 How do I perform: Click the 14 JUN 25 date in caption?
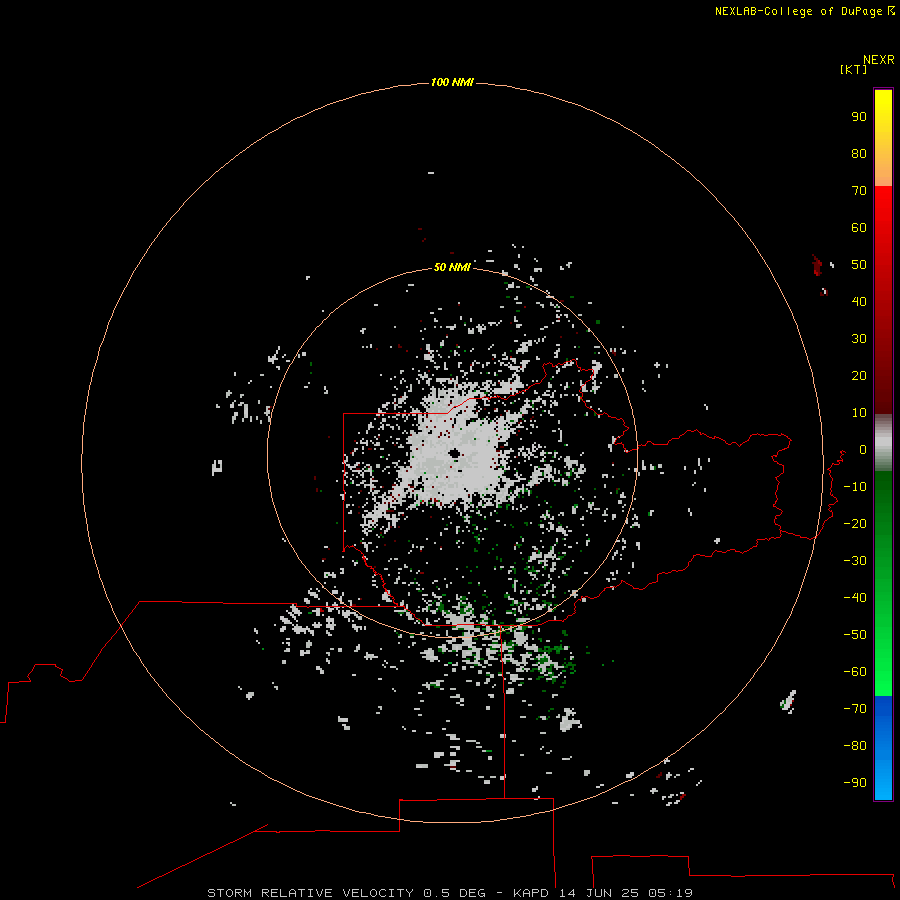(599, 893)
